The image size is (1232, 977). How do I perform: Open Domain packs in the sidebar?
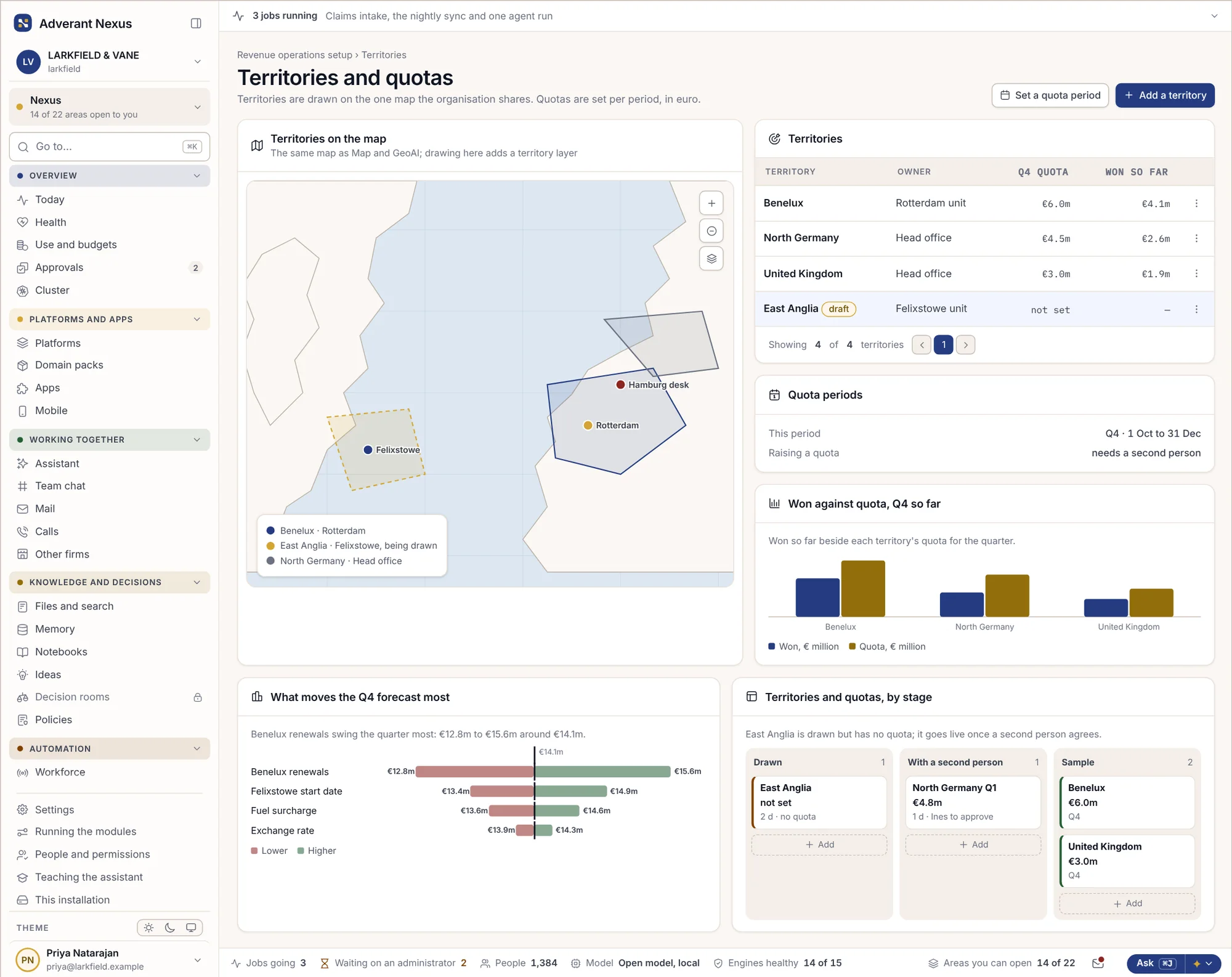[110, 365]
